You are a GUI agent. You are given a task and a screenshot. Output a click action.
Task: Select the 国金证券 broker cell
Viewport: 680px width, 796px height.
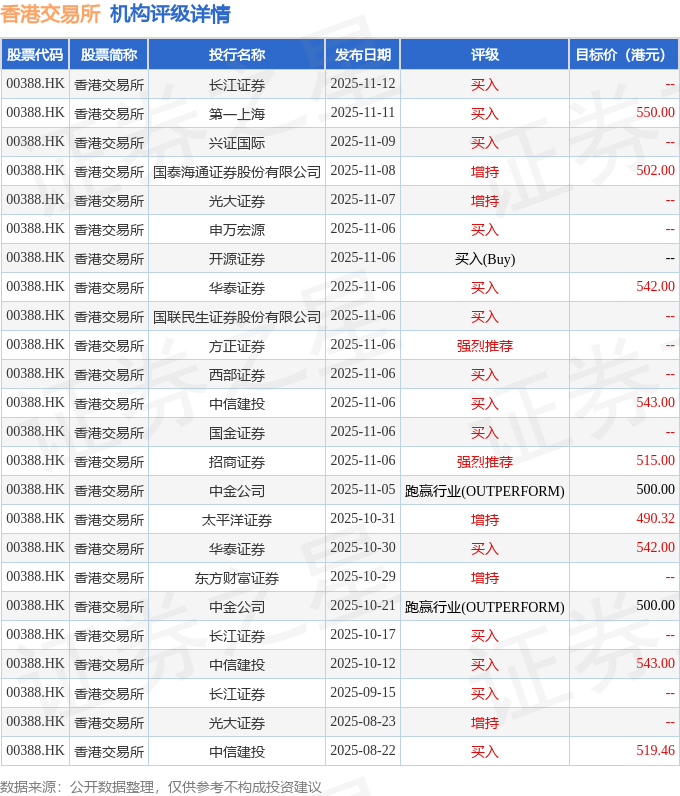pos(237,433)
